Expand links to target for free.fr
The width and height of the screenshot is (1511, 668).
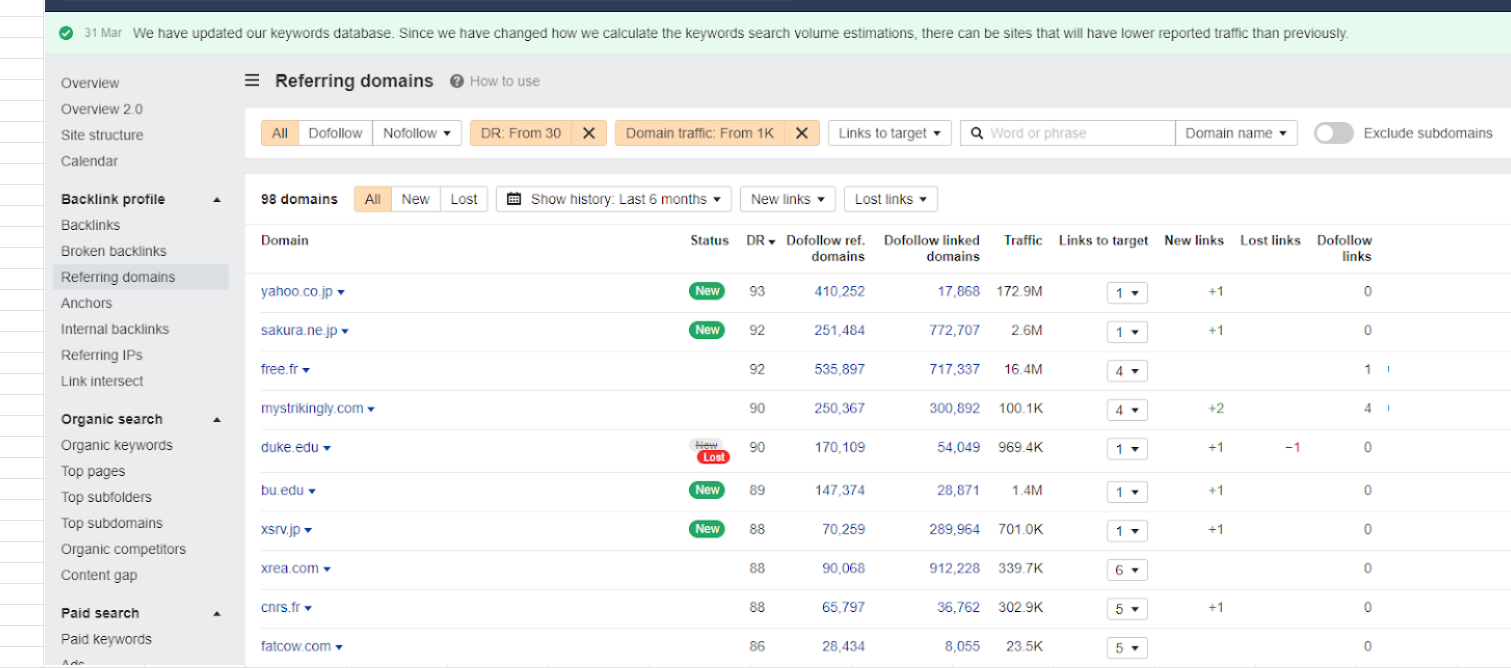[x=1127, y=371]
